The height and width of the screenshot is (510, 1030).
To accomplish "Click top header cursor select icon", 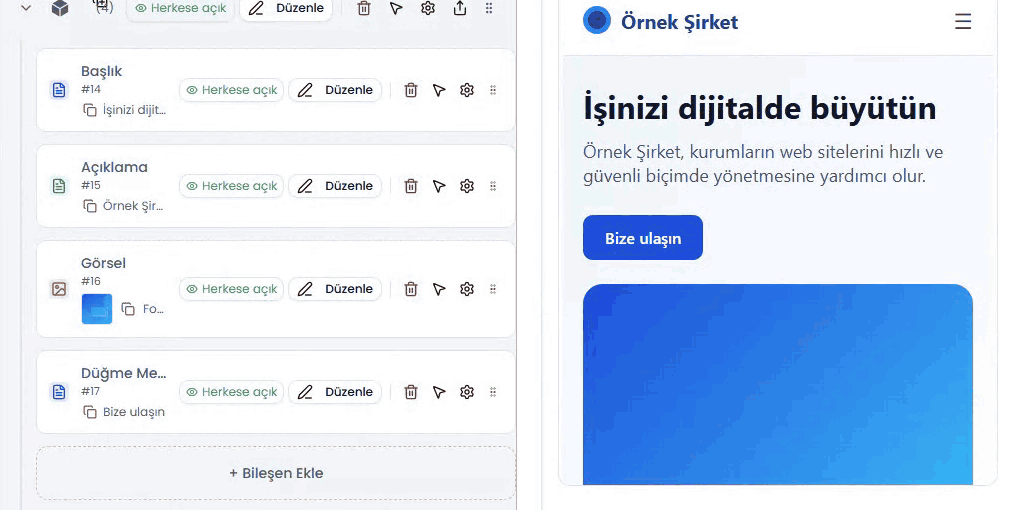I will click(x=395, y=9).
